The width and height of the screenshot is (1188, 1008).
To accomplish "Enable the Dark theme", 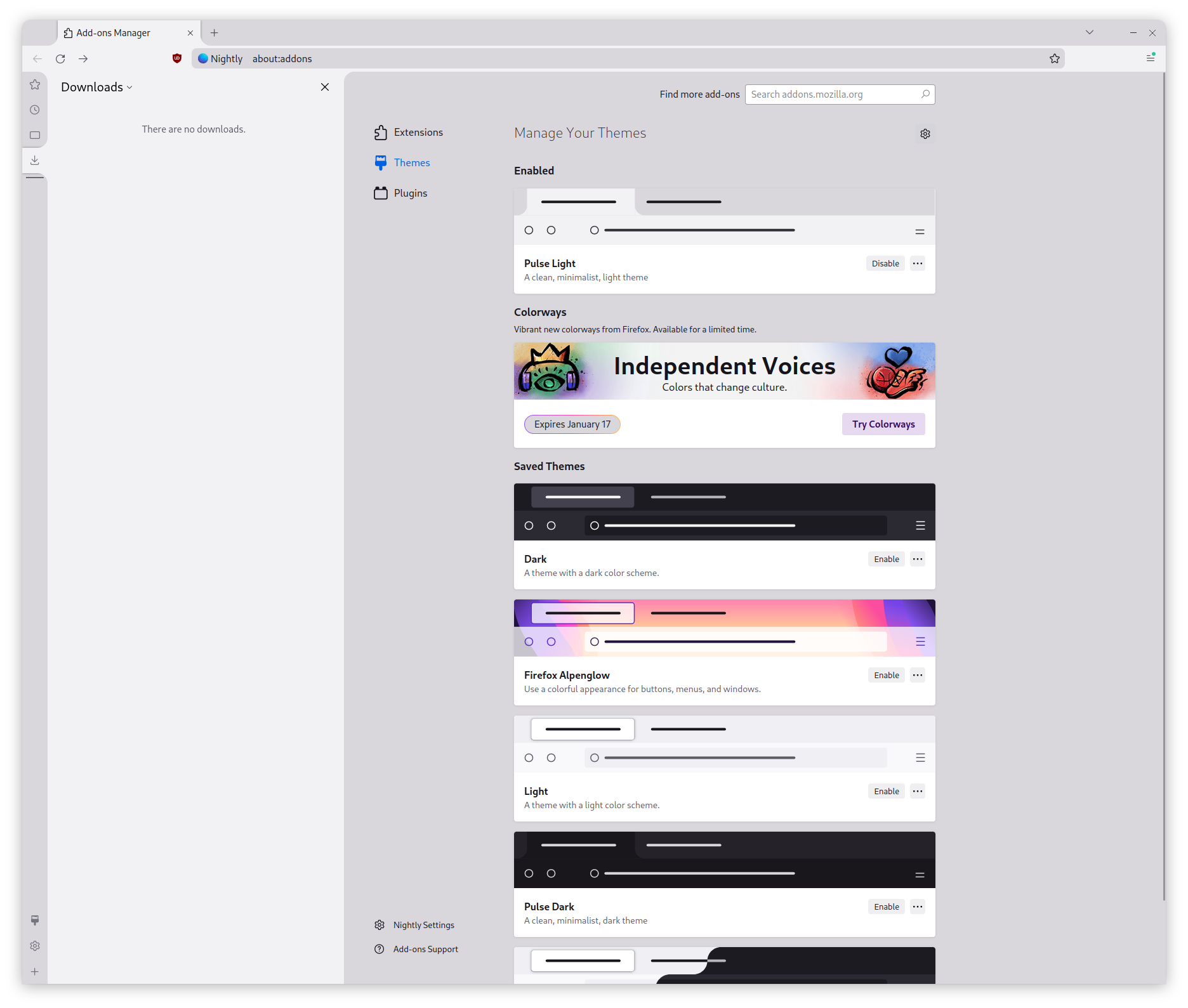I will click(887, 559).
